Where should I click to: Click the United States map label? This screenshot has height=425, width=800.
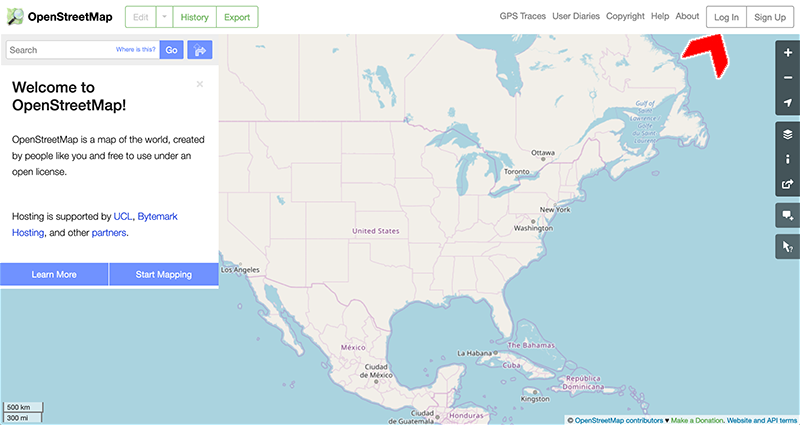point(376,231)
